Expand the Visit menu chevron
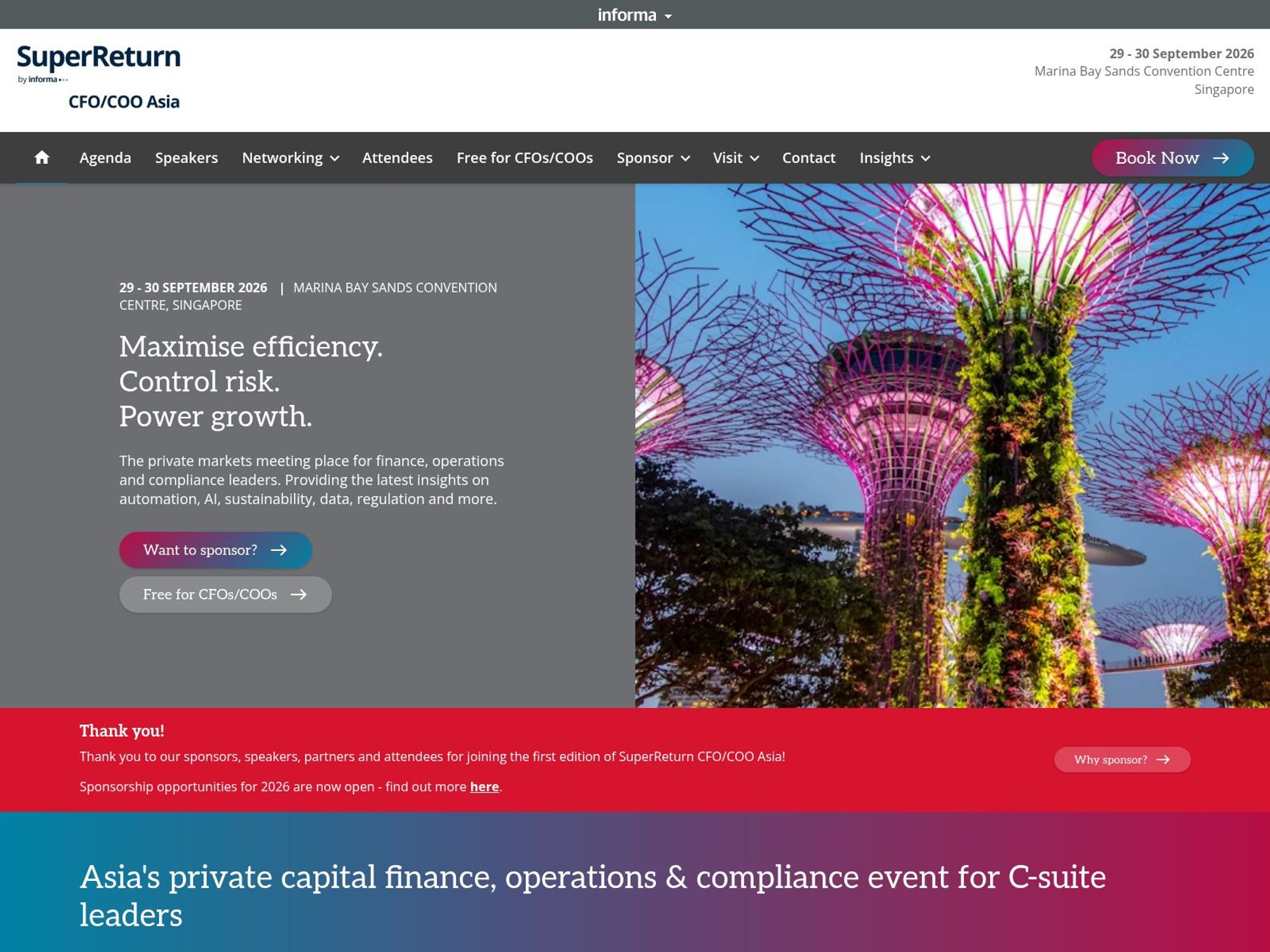Image resolution: width=1270 pixels, height=952 pixels. tap(754, 159)
